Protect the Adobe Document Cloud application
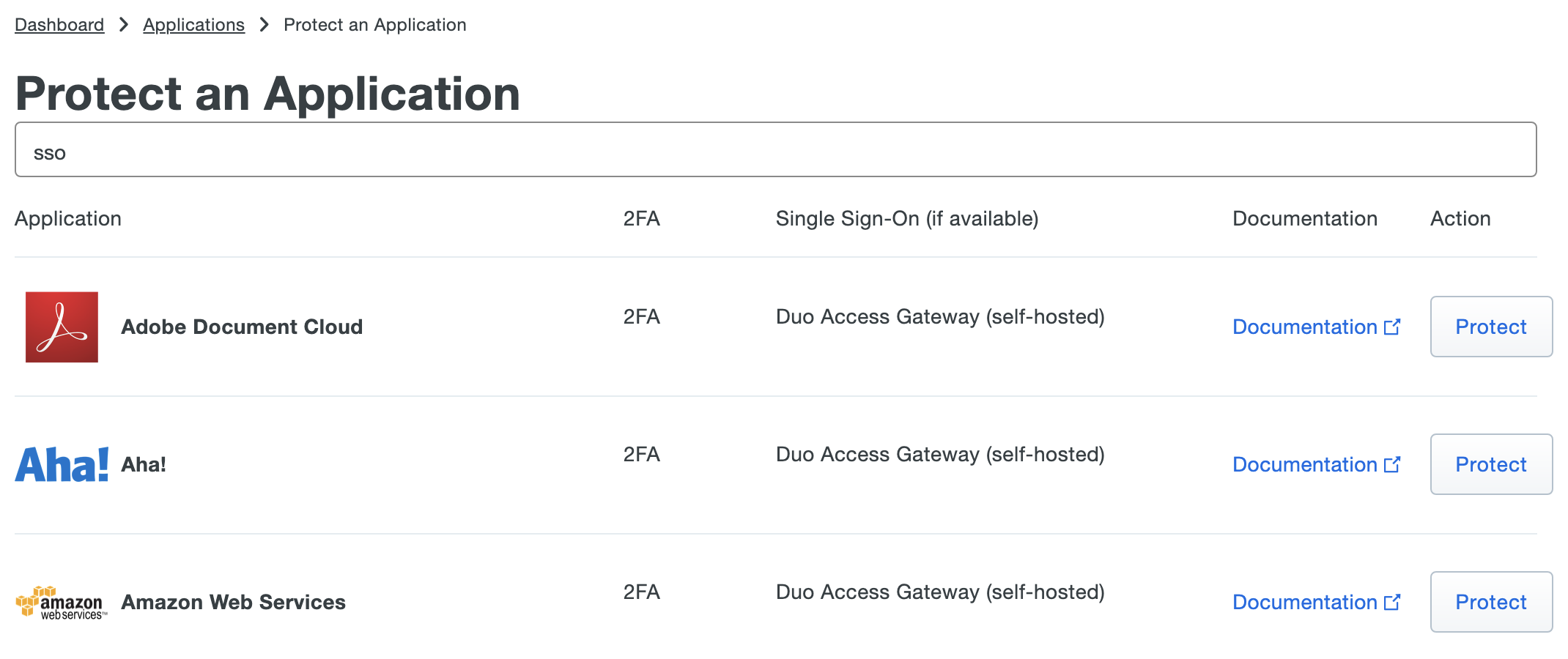This screenshot has width=1568, height=659. (x=1490, y=327)
